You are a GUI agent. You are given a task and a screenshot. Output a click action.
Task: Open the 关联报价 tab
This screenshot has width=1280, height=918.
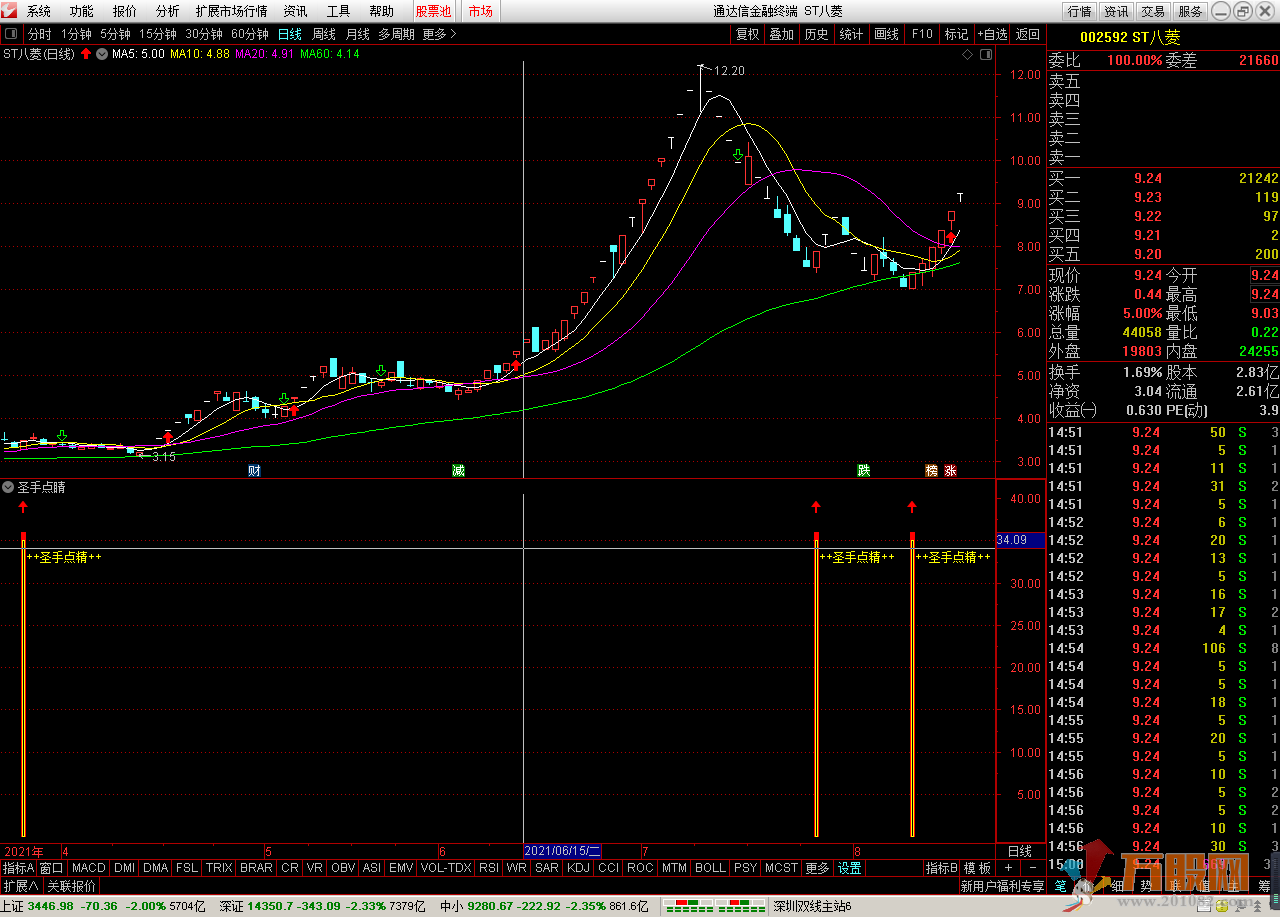71,886
